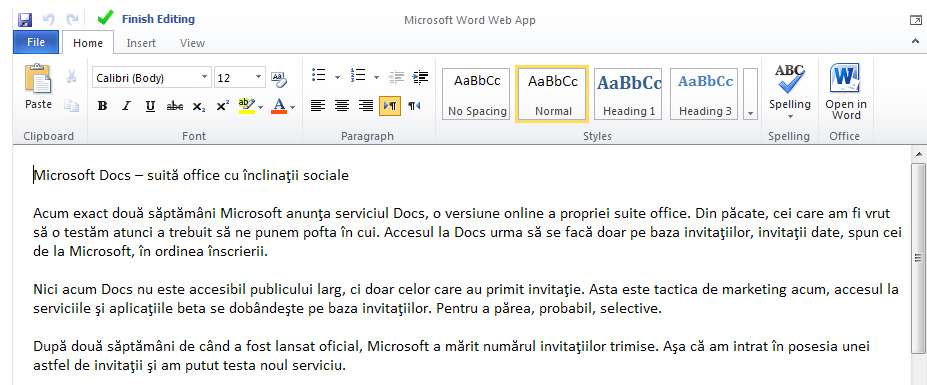The image size is (927, 385).
Task: Toggle Left-to-Right text direction
Action: tap(390, 106)
